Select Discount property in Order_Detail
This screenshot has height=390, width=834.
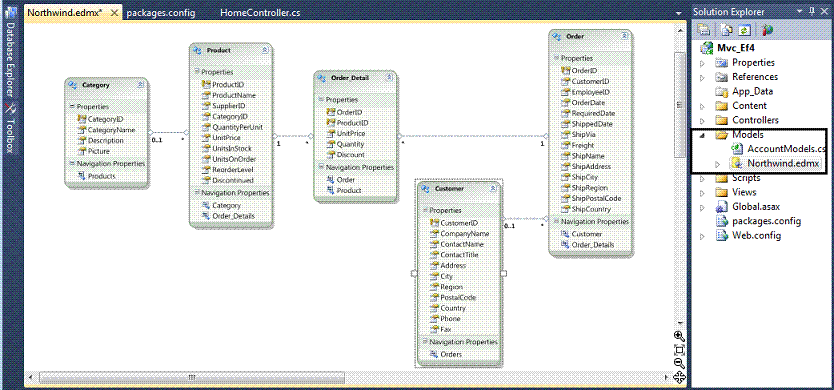click(351, 155)
